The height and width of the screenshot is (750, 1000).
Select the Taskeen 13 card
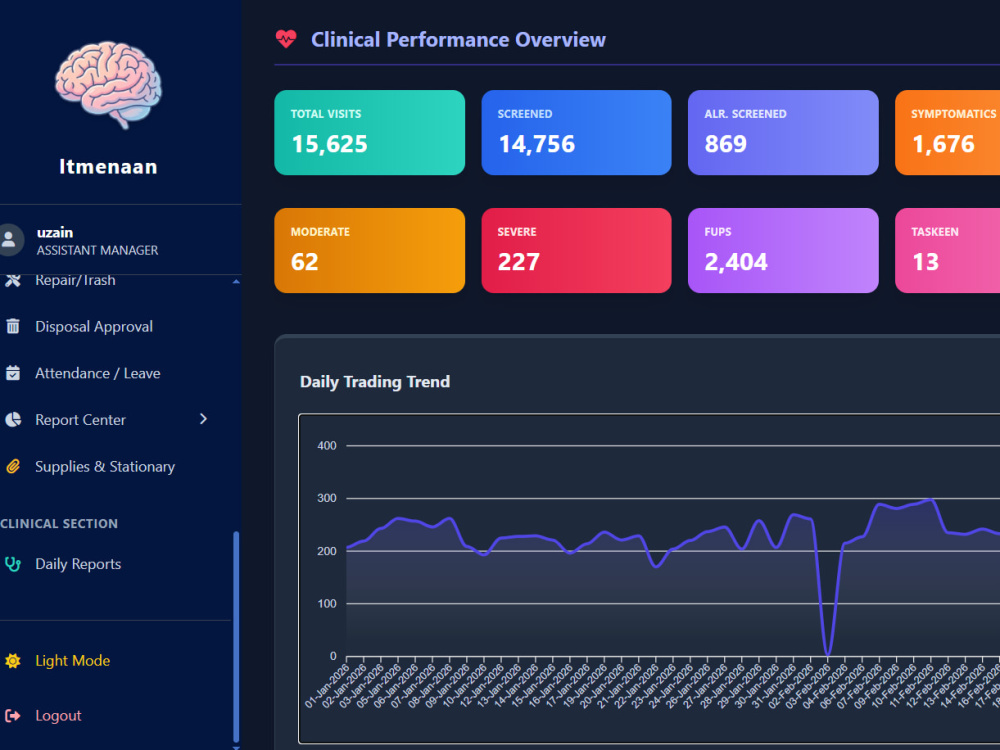(x=948, y=251)
